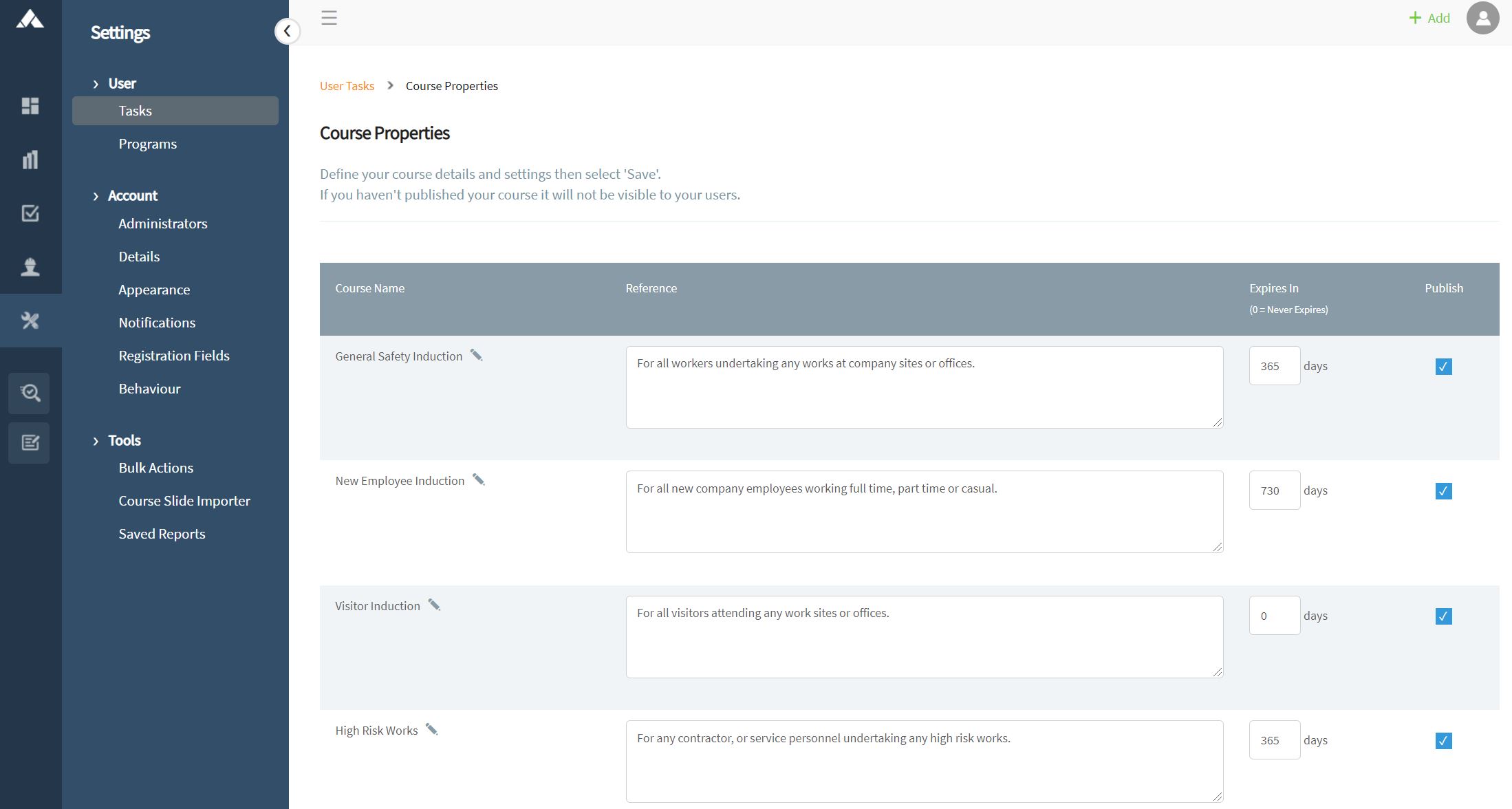Uncheck Publish for General Safety Induction
1512x809 pixels.
(x=1443, y=366)
